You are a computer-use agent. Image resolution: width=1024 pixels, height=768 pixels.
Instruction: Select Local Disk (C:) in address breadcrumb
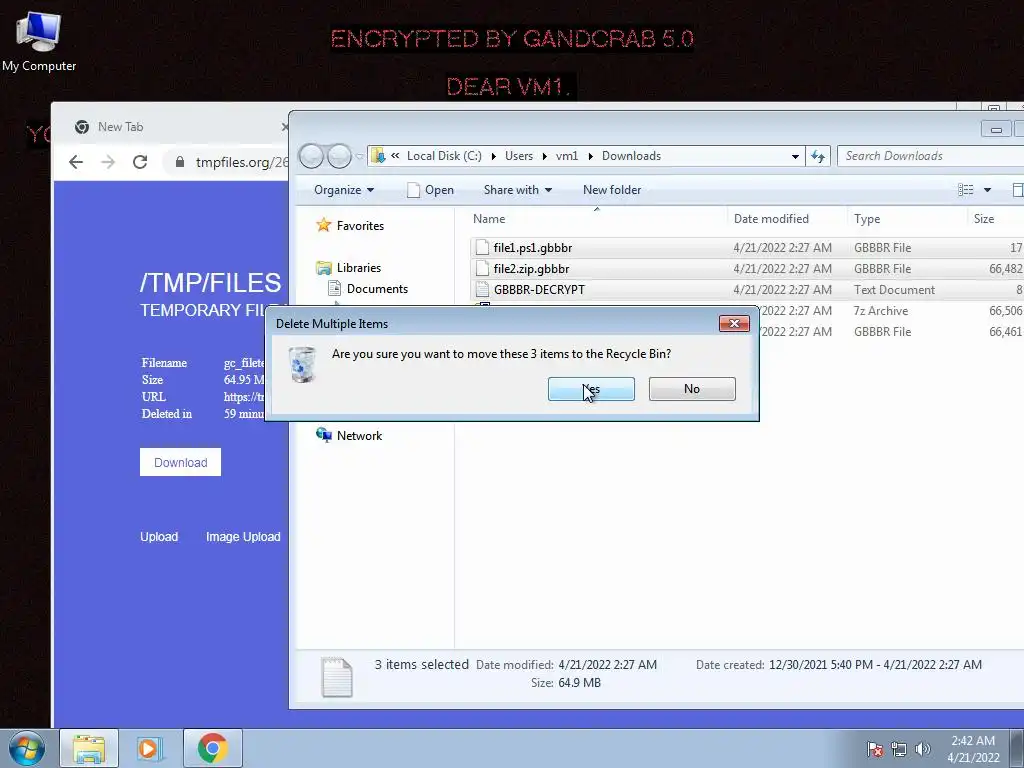(x=444, y=155)
